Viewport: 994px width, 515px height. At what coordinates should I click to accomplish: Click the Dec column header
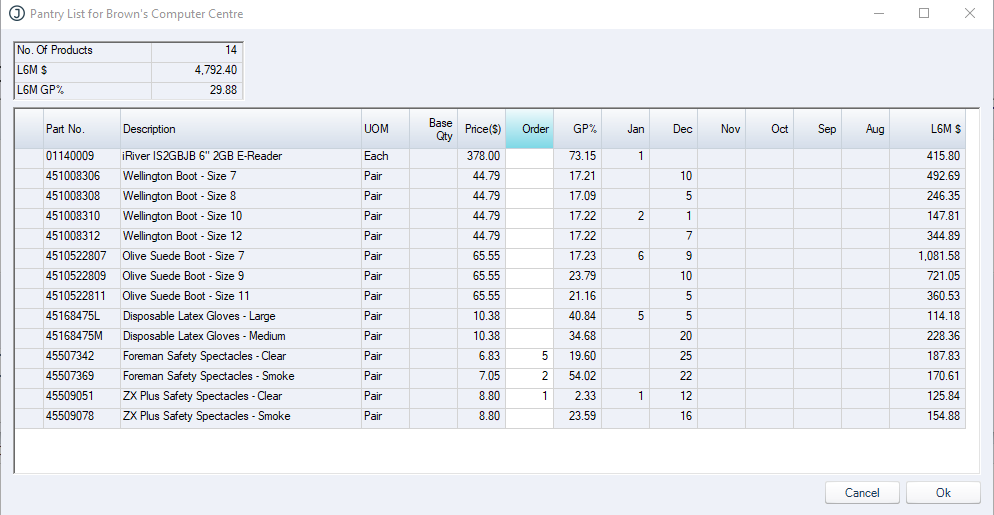[674, 129]
